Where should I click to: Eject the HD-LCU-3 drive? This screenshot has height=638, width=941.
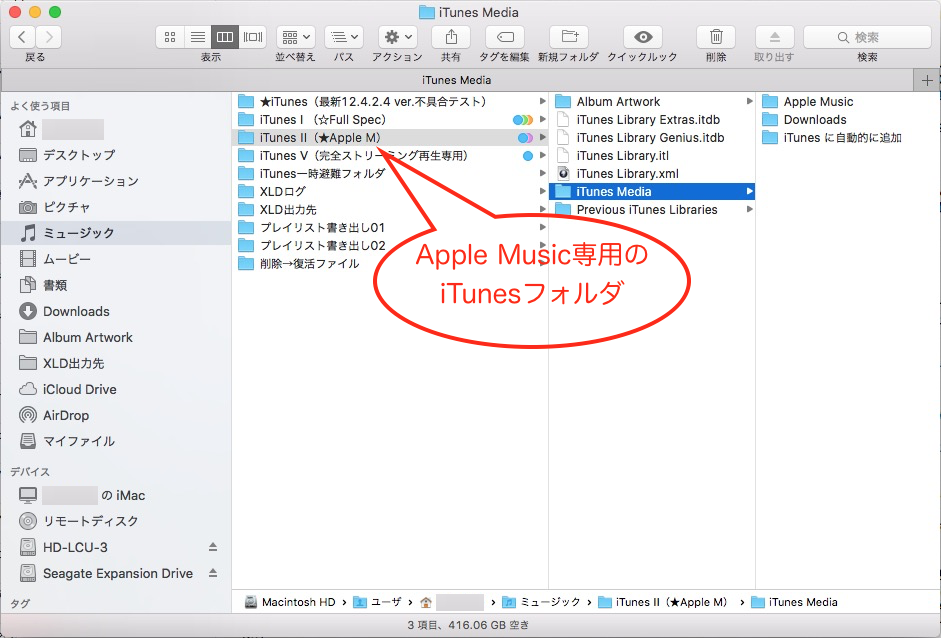[212, 547]
